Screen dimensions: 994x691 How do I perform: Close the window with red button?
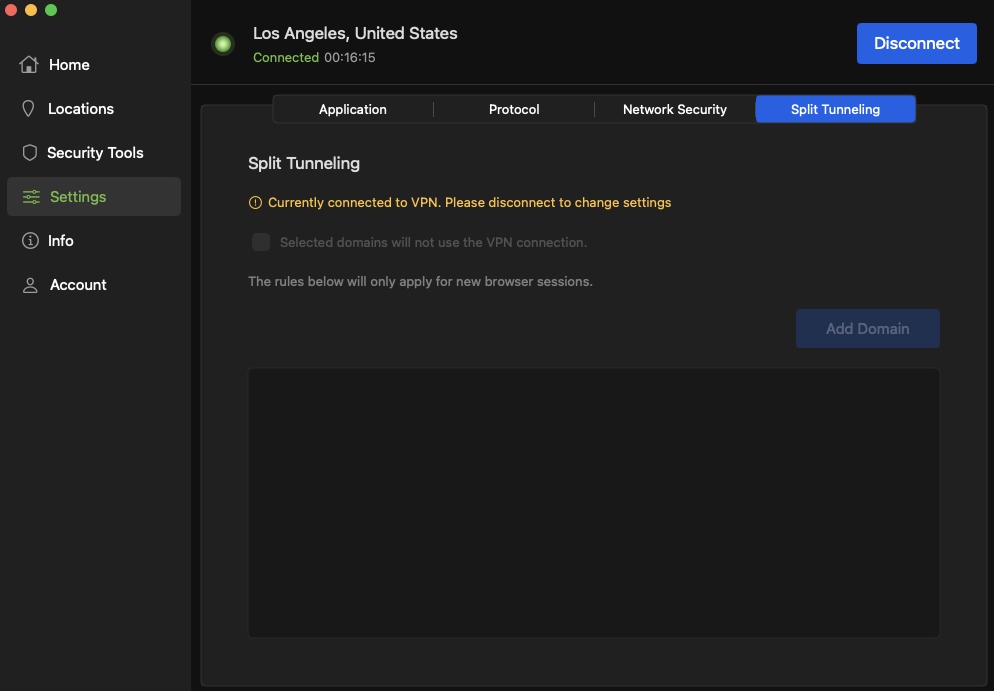point(11,10)
